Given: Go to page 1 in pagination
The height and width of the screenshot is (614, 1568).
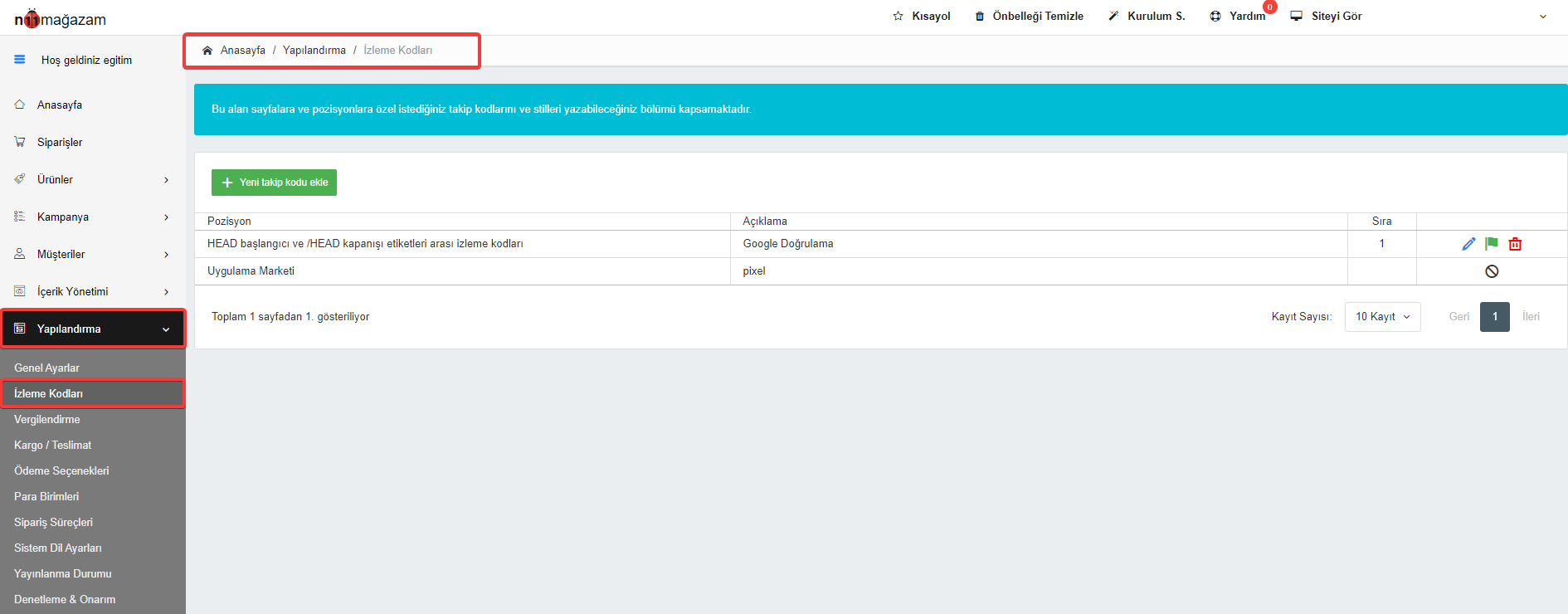Looking at the screenshot, I should (x=1495, y=317).
